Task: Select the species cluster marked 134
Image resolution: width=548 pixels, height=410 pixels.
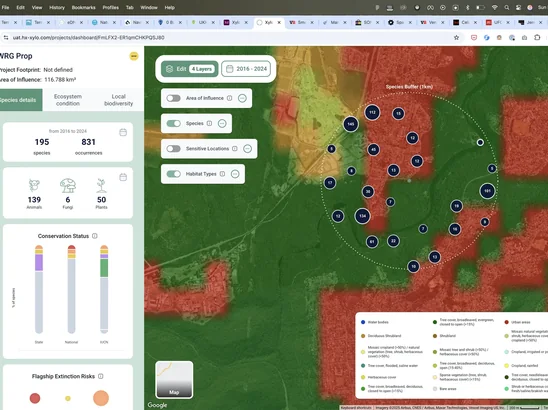Action: [x=362, y=216]
